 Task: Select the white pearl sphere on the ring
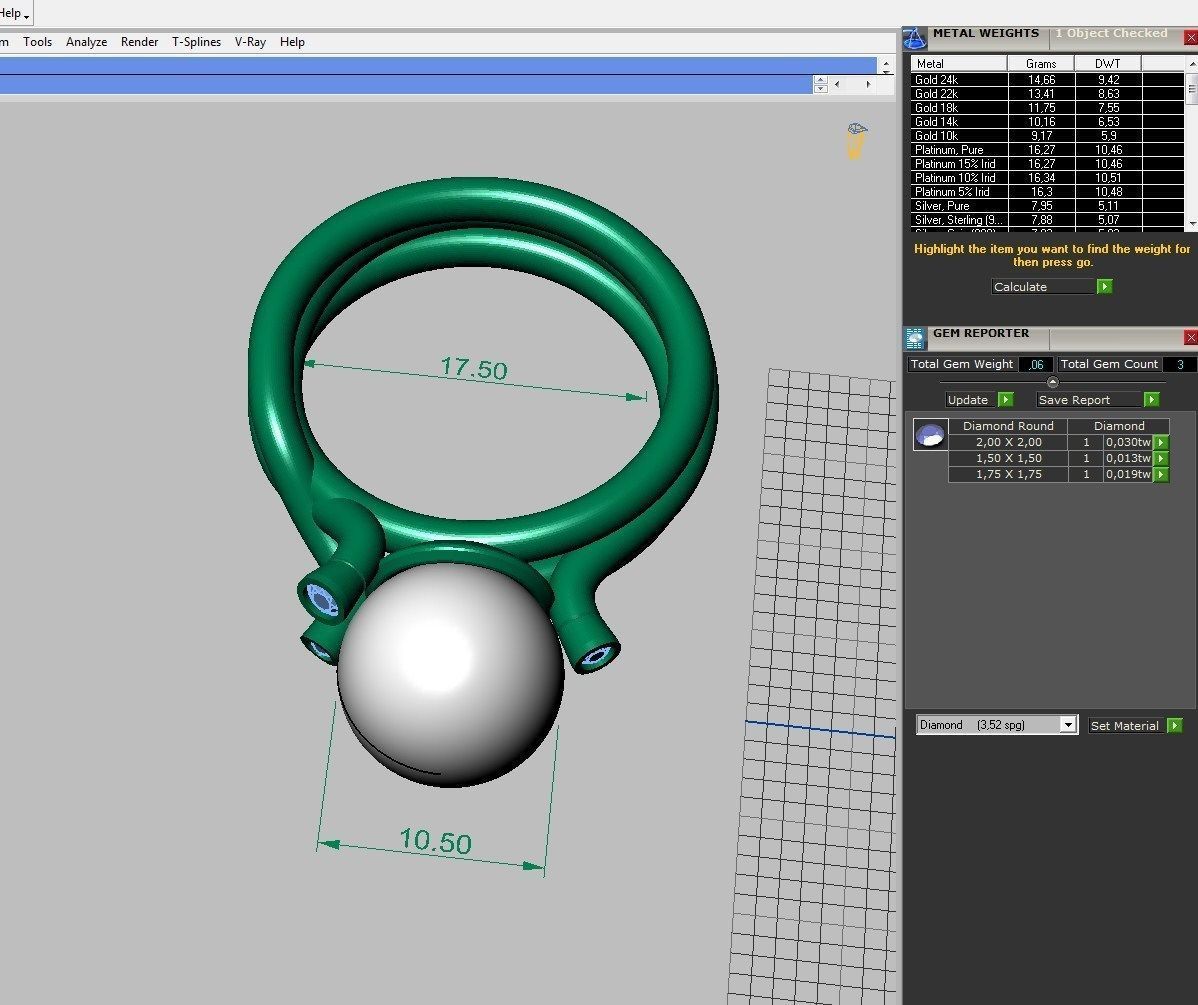(x=451, y=675)
